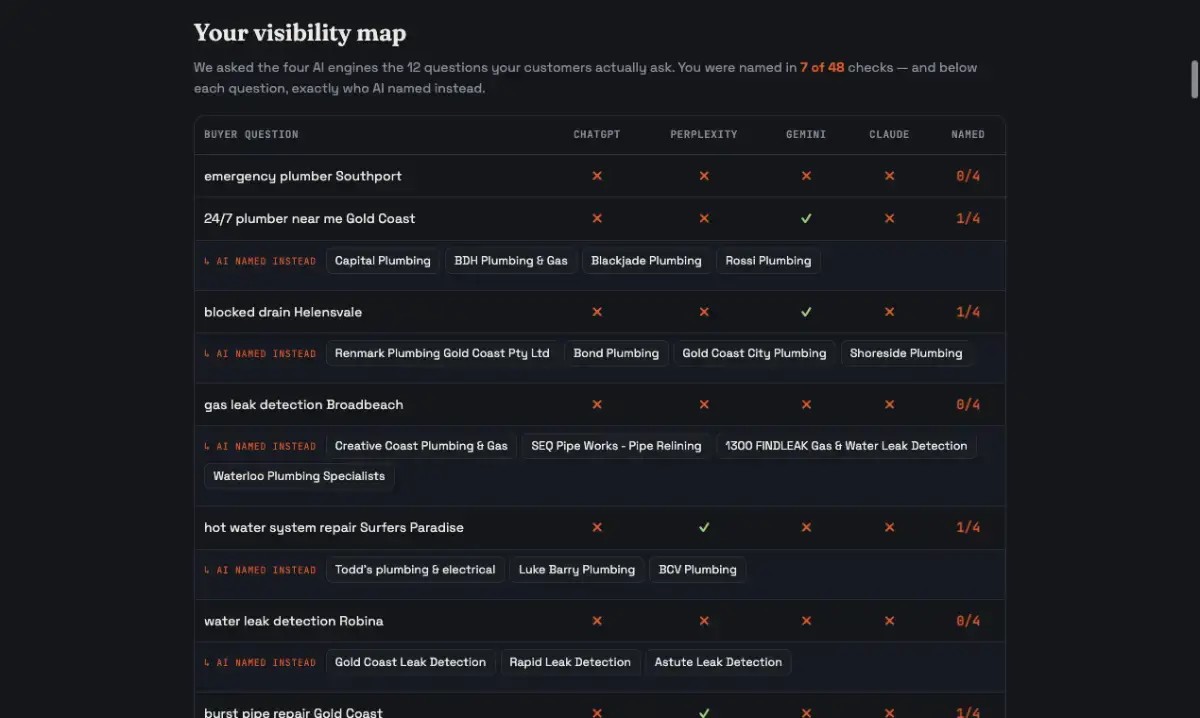
Task: Click ChatGPT cross for water leak detection Robina
Action: [597, 621]
